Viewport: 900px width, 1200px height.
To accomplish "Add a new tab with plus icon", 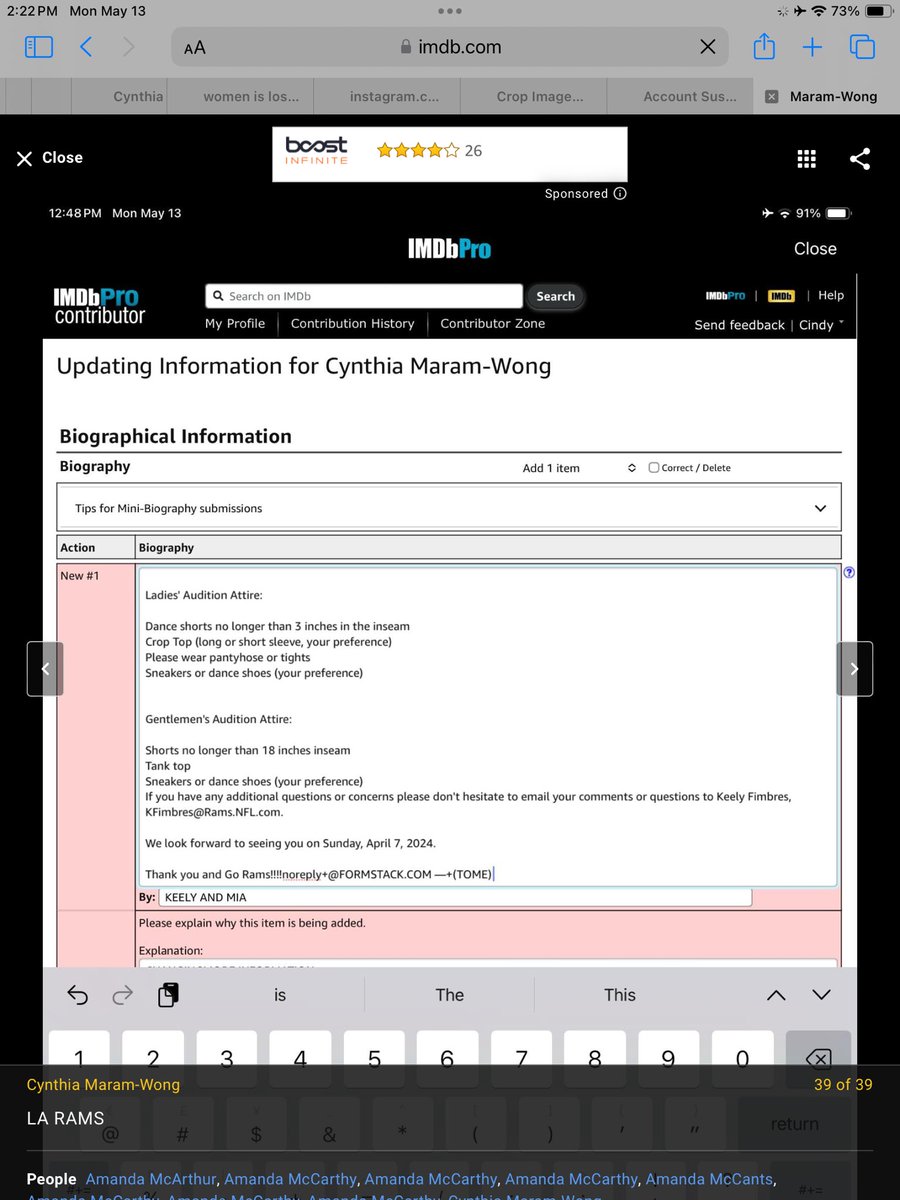I will [812, 47].
